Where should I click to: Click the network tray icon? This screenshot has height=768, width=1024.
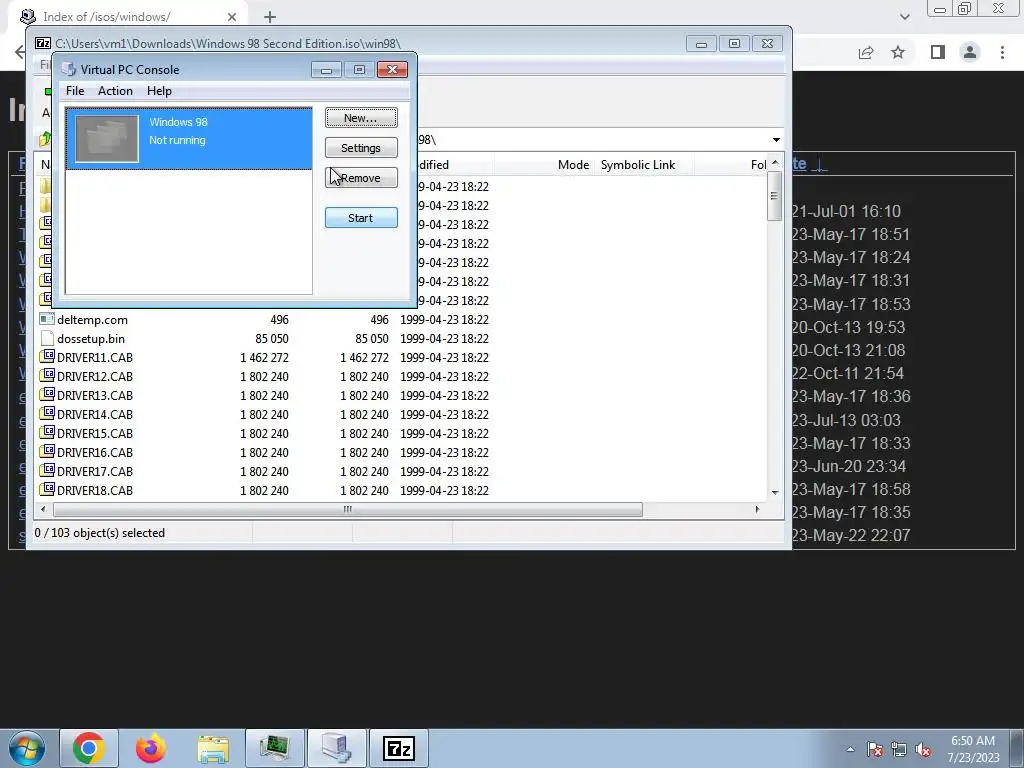(x=899, y=749)
